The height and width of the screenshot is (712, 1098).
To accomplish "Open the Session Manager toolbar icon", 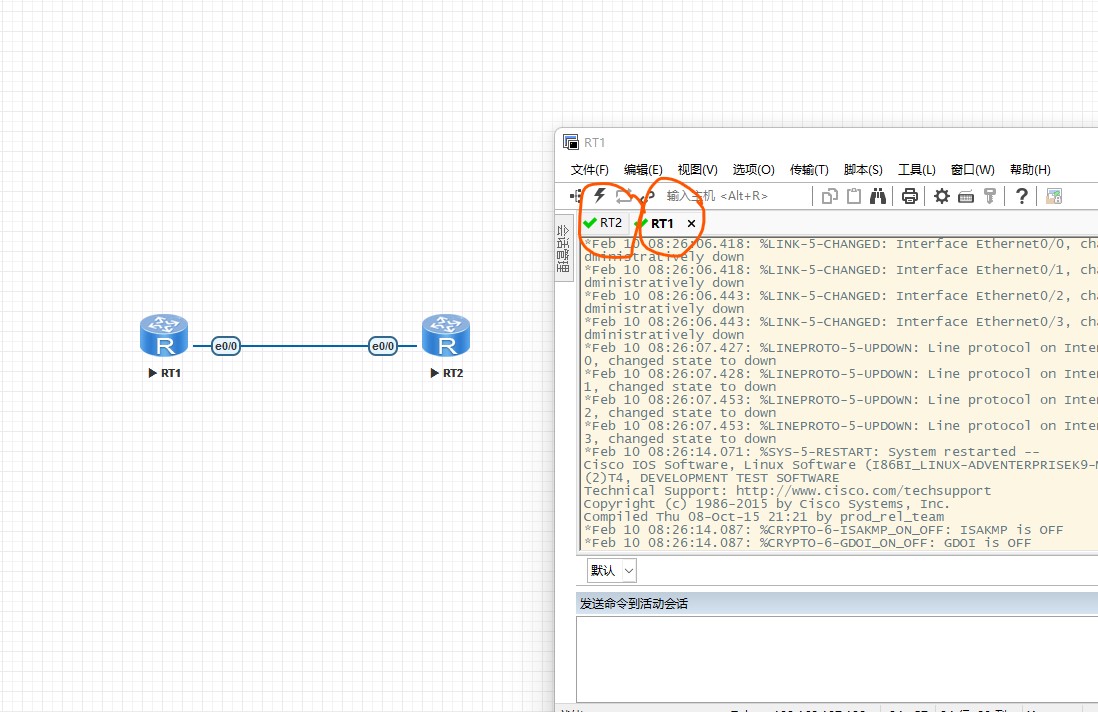I will 576,196.
